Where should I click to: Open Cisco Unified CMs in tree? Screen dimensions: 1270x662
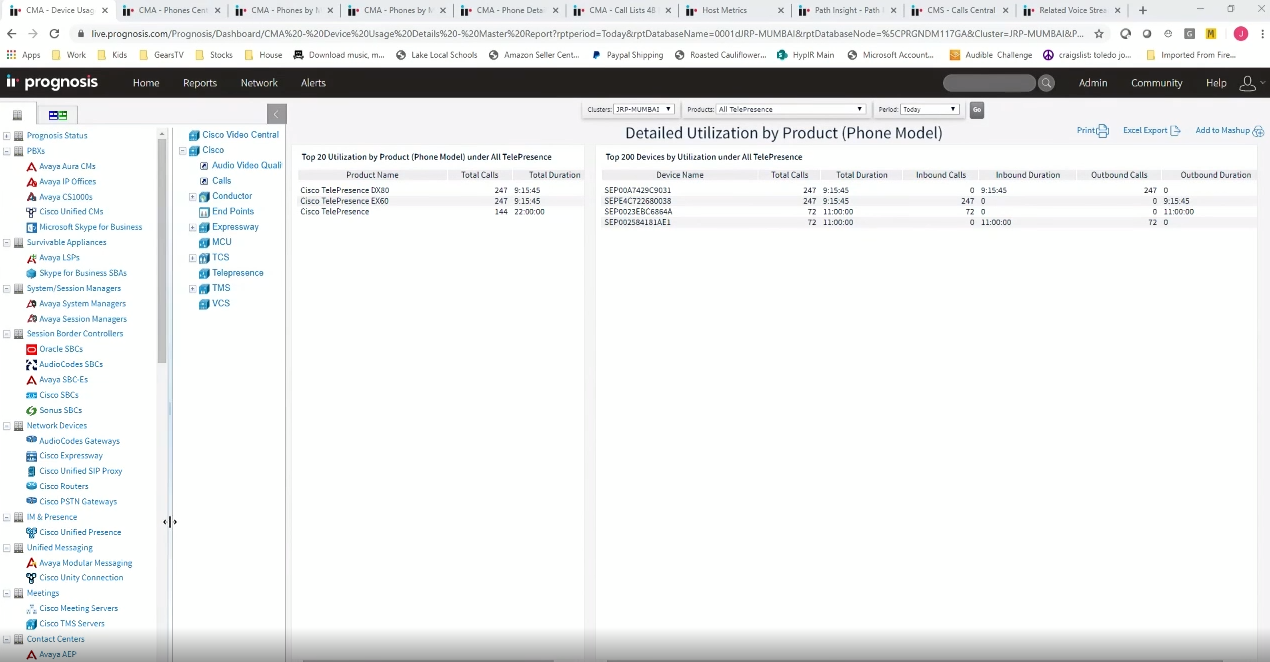70,212
